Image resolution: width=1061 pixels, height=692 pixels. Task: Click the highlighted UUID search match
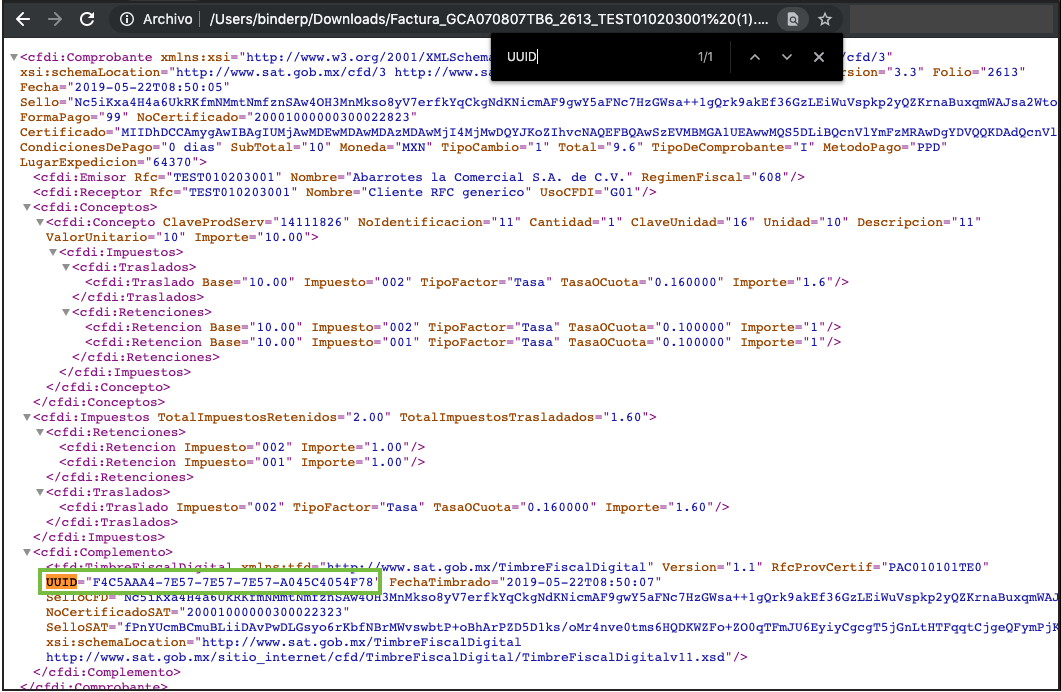(x=63, y=582)
